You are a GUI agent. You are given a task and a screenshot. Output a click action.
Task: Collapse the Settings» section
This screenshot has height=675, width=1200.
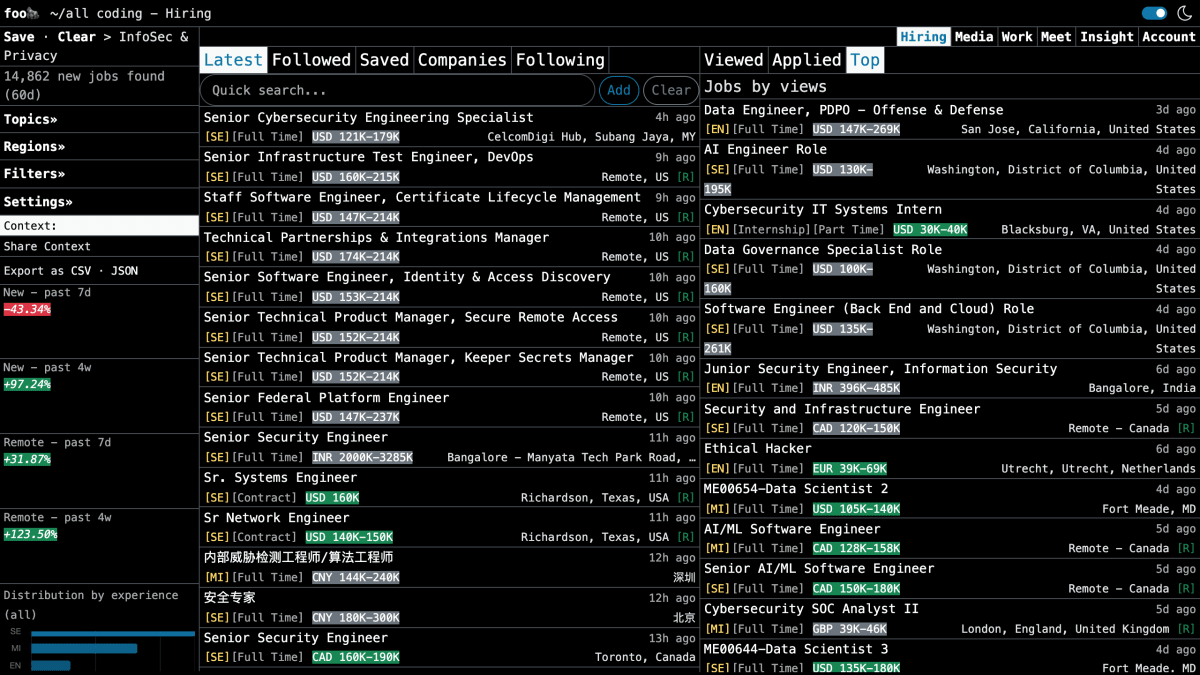point(38,201)
